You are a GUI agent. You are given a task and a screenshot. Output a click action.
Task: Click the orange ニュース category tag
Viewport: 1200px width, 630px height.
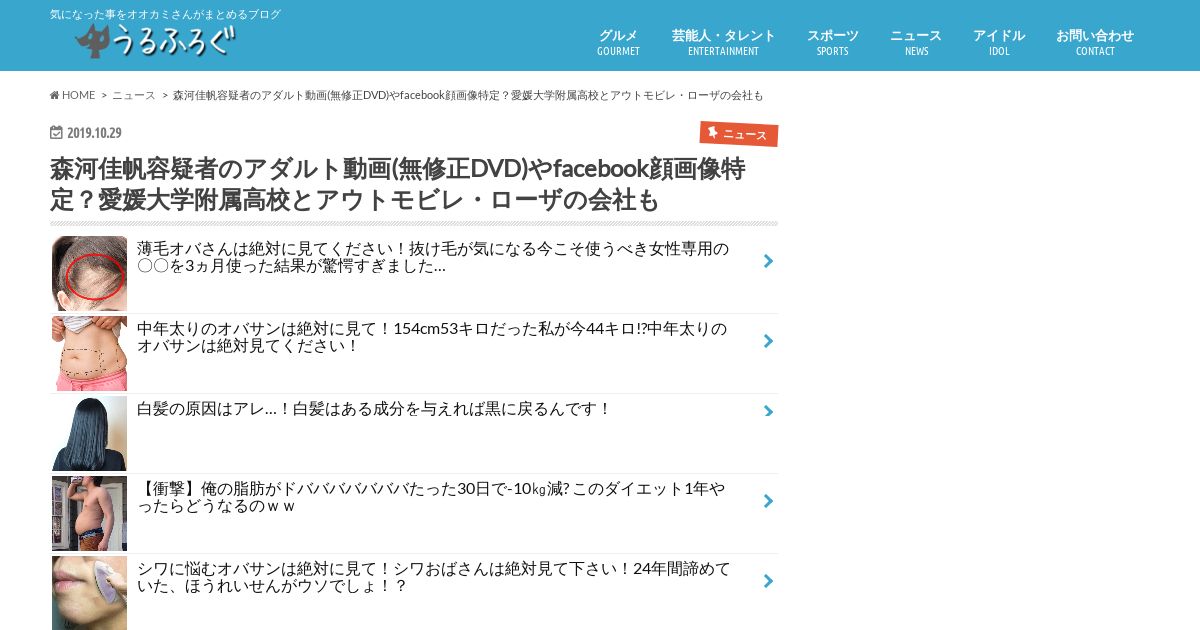pos(739,134)
